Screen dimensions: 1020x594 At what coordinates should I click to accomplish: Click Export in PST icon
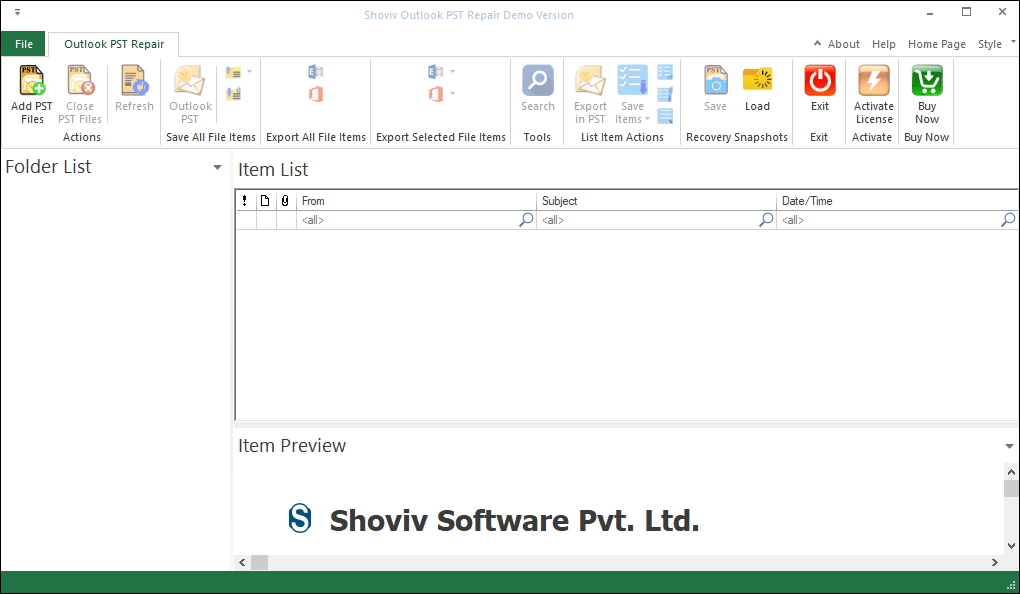(590, 80)
